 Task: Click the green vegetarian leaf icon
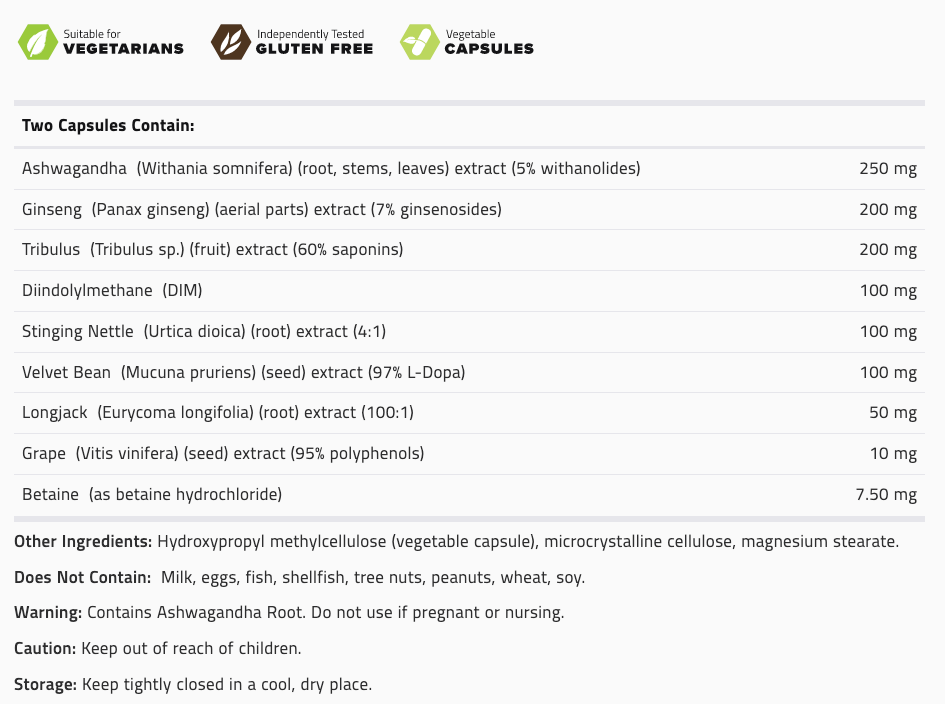(38, 42)
